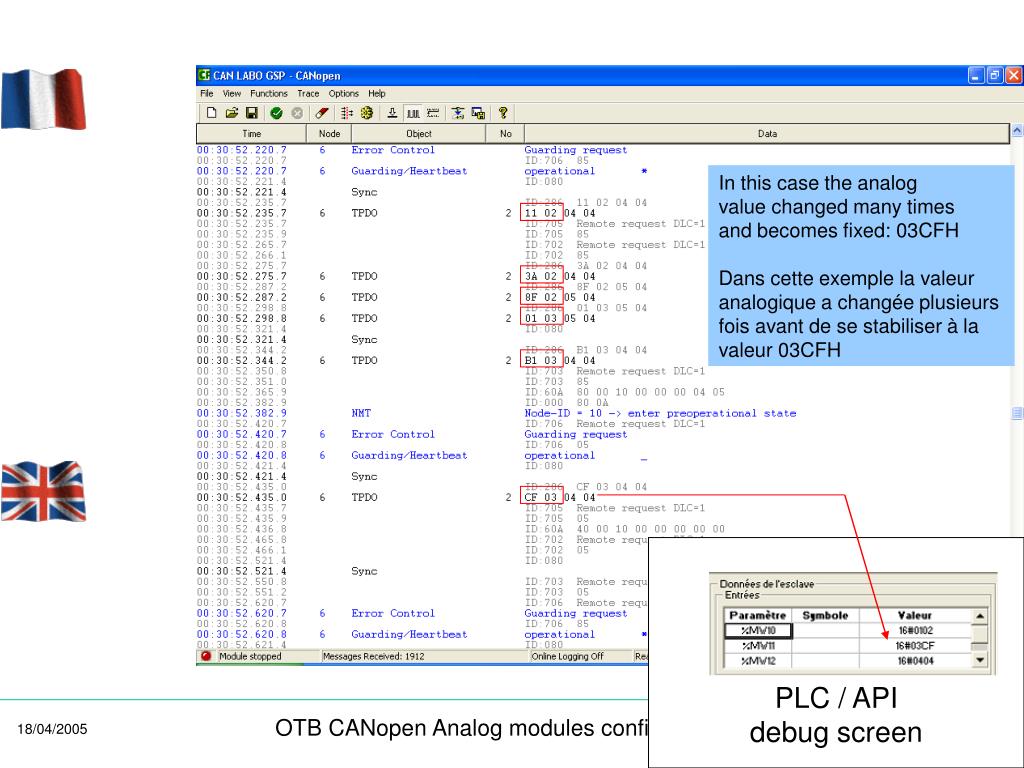Click Guarding/Heartbeat row at 00:30:52.420.8
This screenshot has width=1024, height=768.
point(422,455)
